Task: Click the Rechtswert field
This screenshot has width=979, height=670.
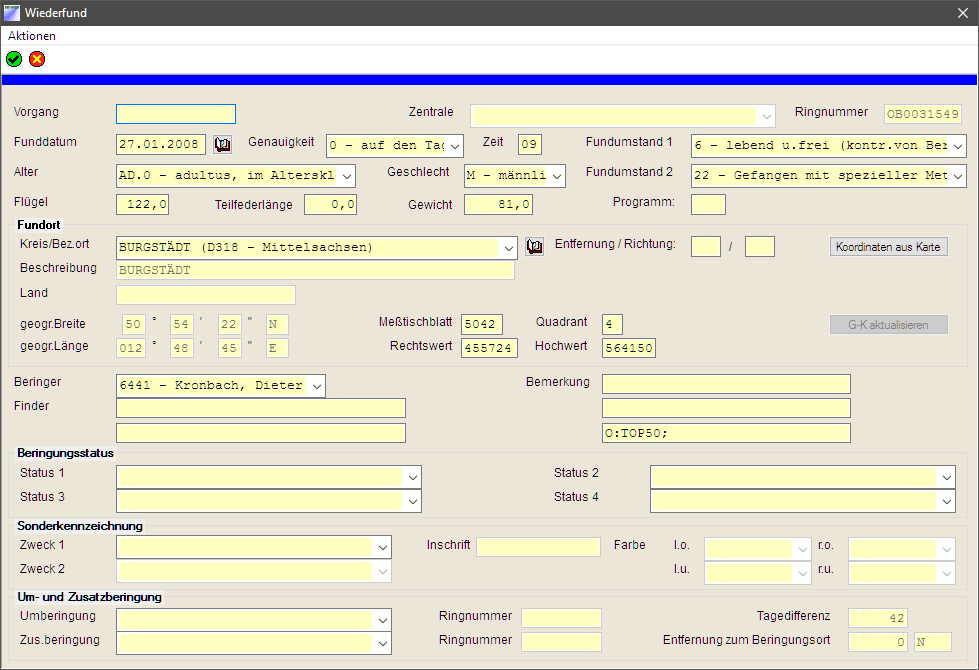Action: pyautogui.click(x=490, y=348)
